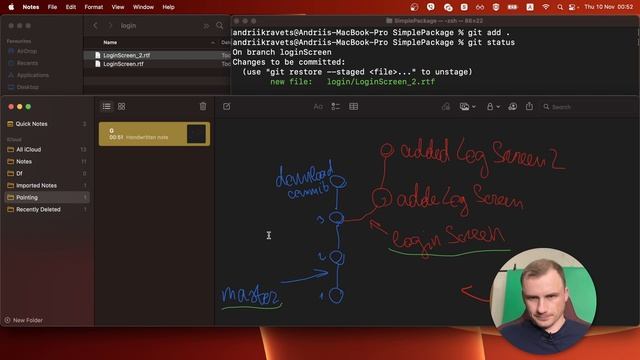This screenshot has width=640, height=360.
Task: Click the input source A icon
Action: [x=530, y=7]
